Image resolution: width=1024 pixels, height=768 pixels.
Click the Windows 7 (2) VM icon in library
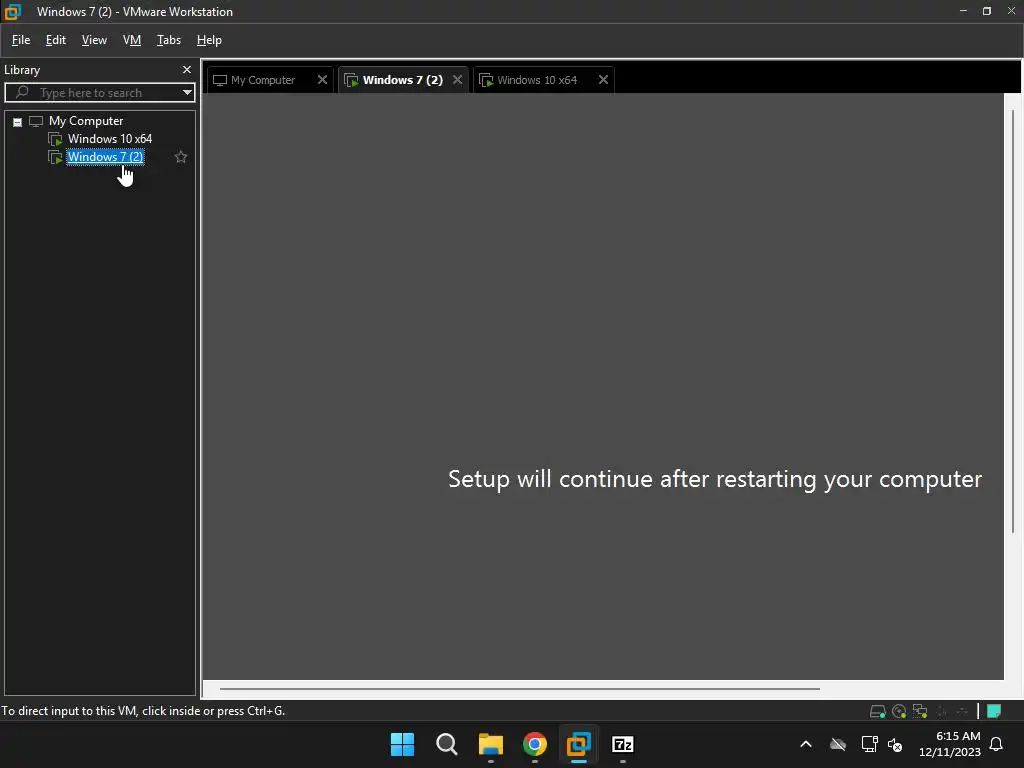click(56, 157)
